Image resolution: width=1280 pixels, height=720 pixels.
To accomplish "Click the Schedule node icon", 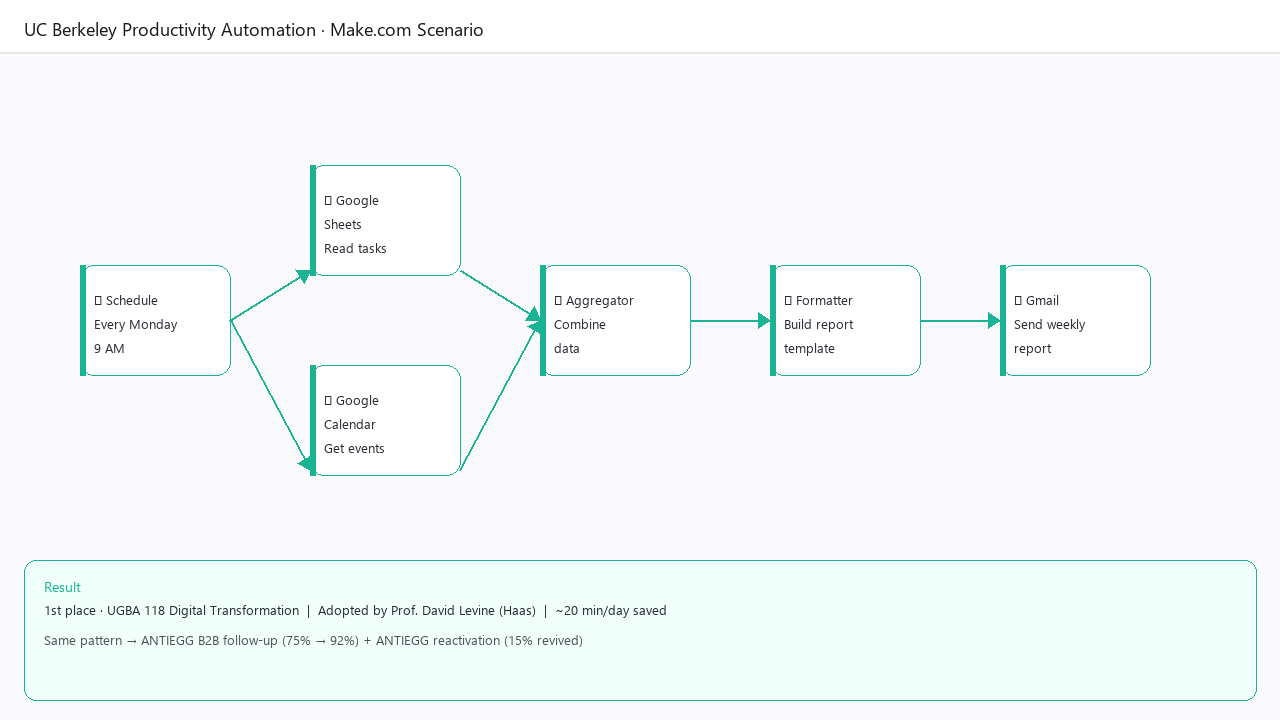I will pos(98,301).
